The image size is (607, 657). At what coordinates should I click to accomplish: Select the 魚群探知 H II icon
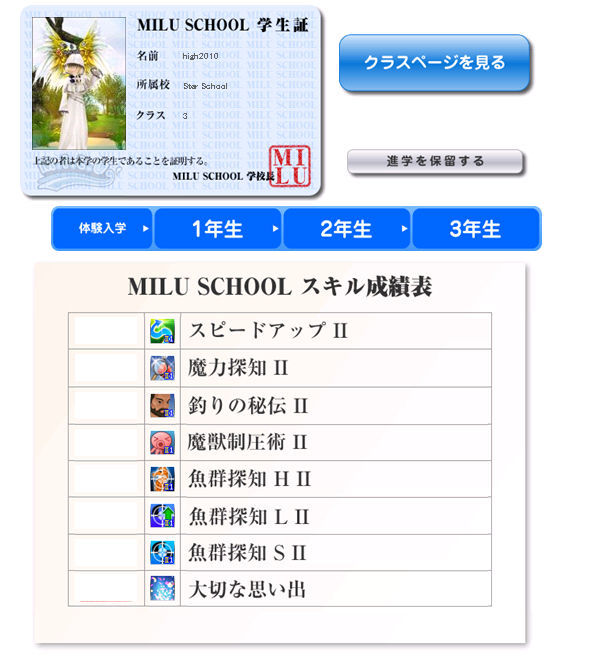click(162, 479)
